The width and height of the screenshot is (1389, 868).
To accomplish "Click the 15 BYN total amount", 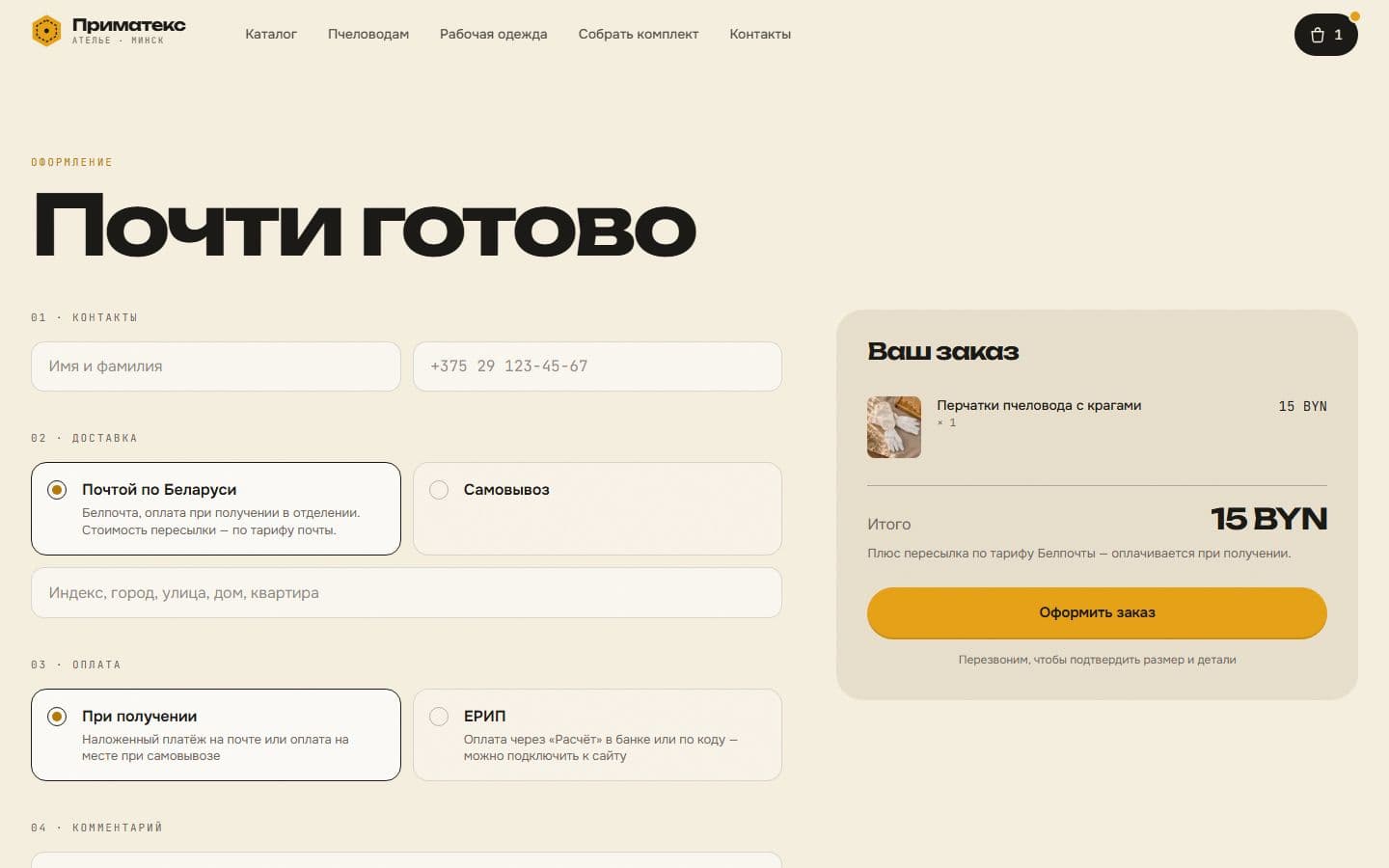I will [x=1269, y=519].
